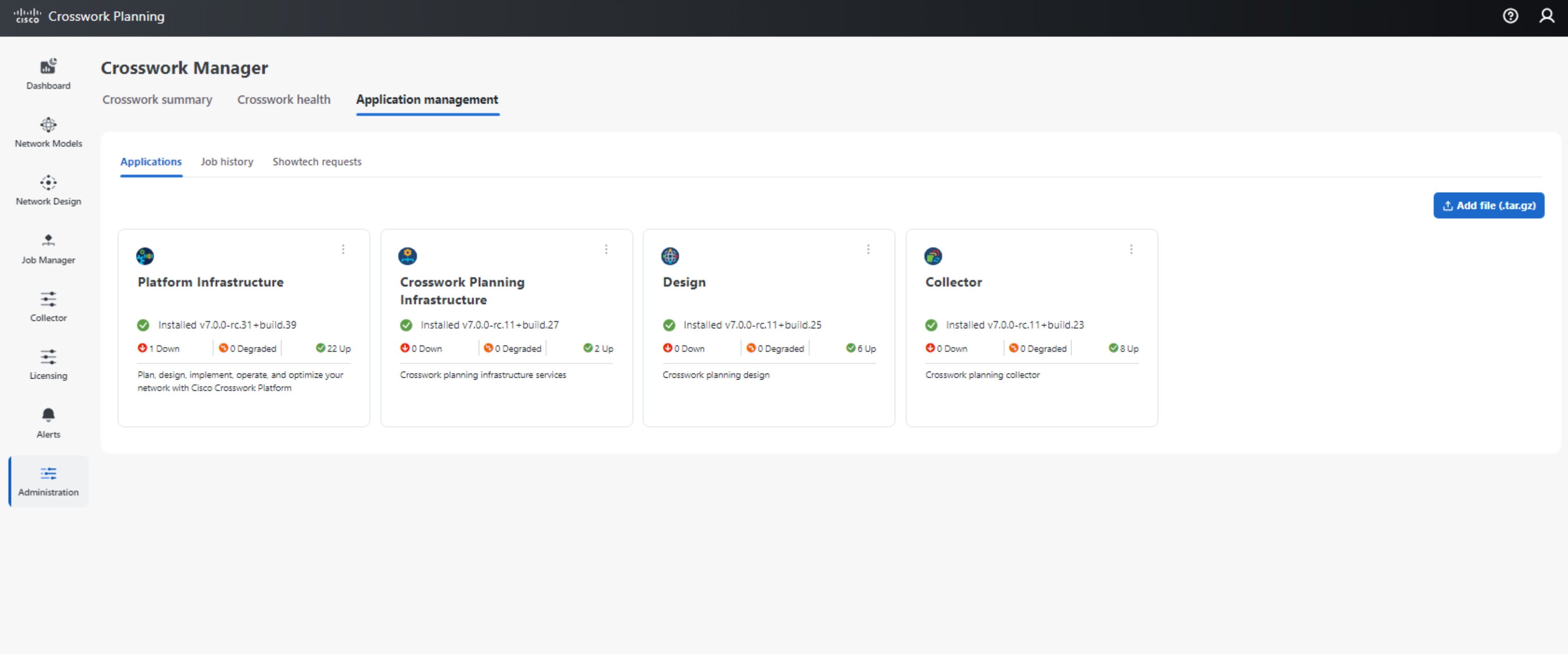Viewport: 1568px width, 654px height.
Task: Click 'Installed v7.0.0-rc.31+build.39' text
Action: coord(227,325)
